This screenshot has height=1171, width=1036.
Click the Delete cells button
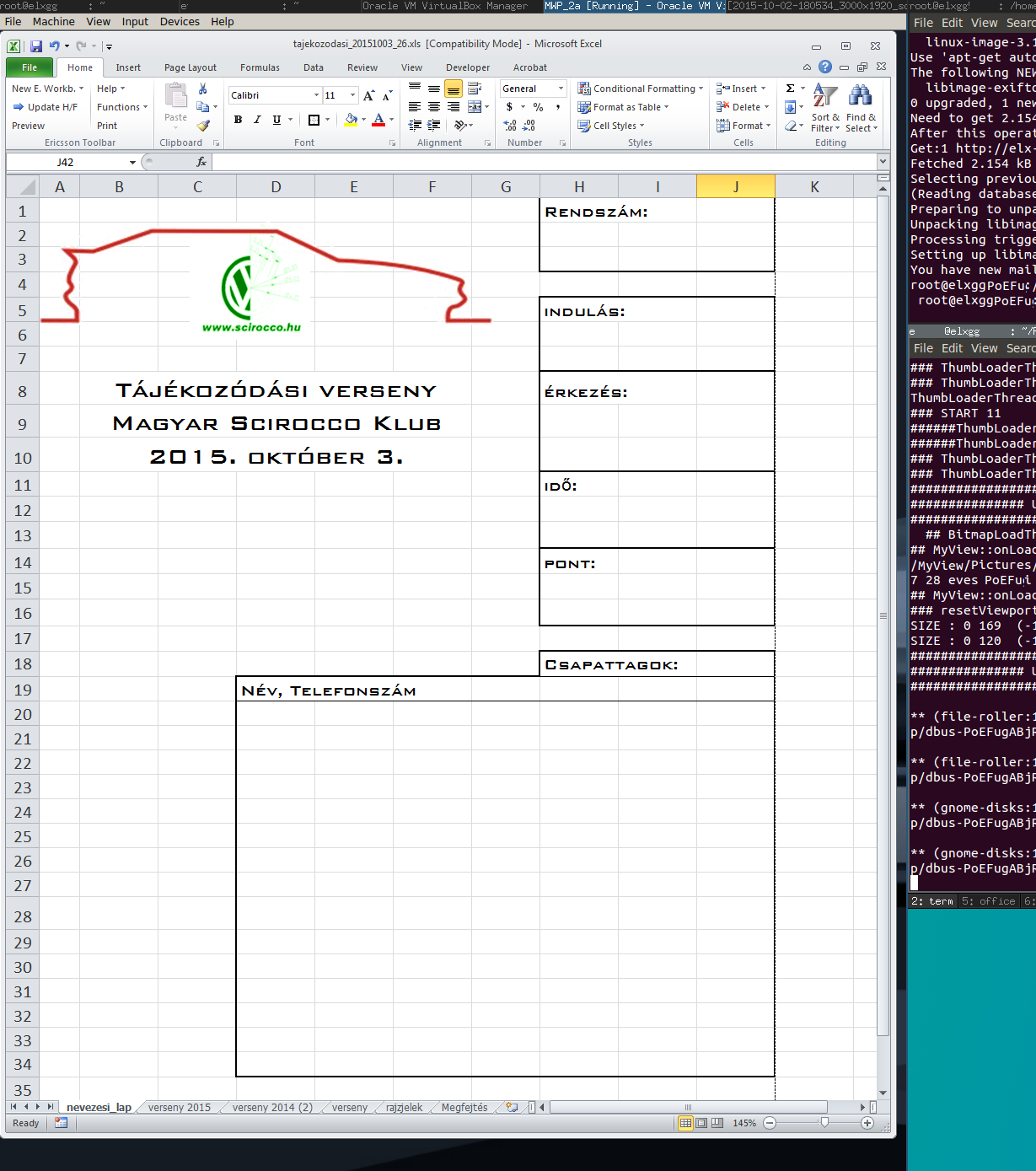click(x=743, y=107)
